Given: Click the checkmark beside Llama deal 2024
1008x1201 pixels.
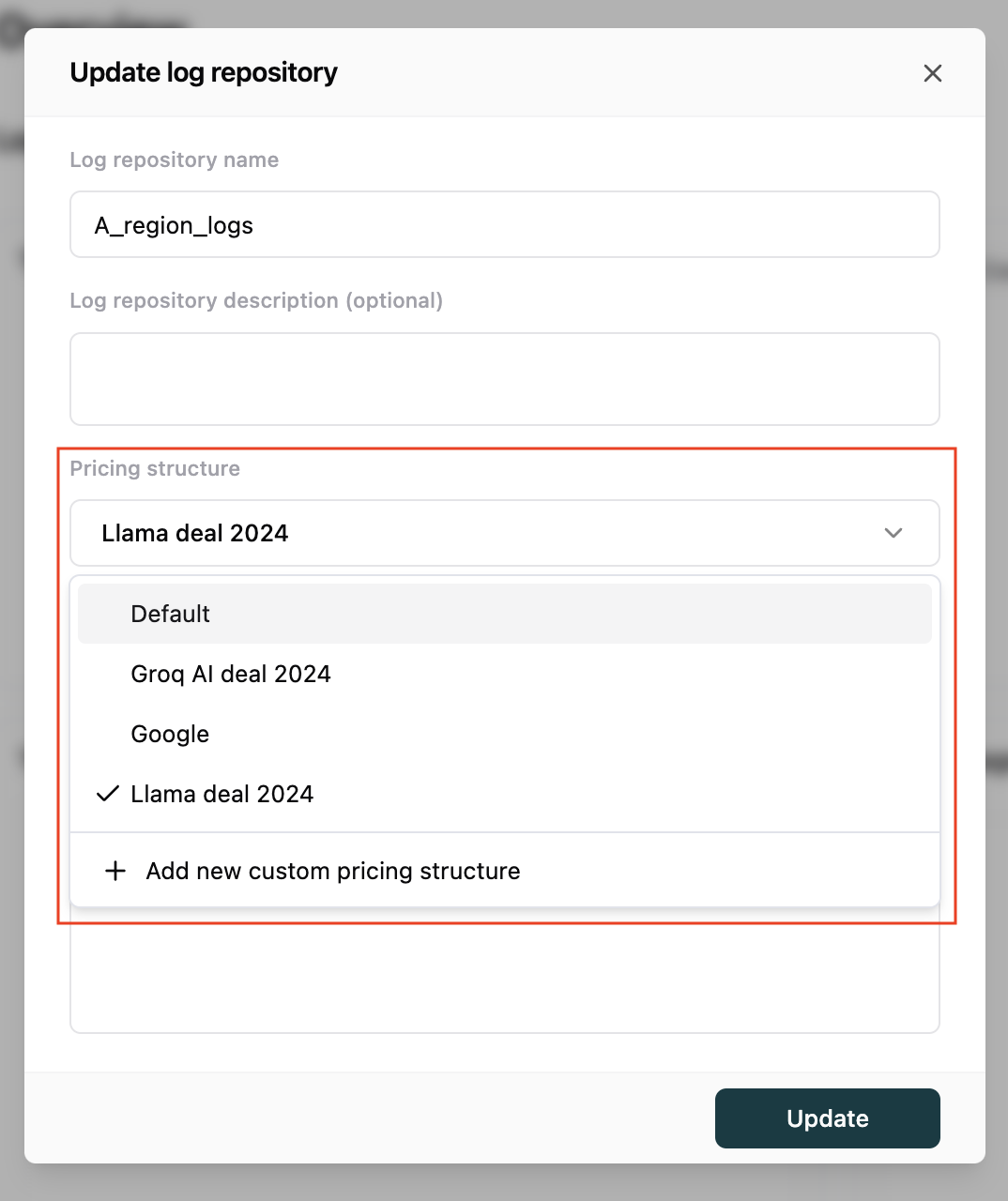Looking at the screenshot, I should click(x=107, y=794).
